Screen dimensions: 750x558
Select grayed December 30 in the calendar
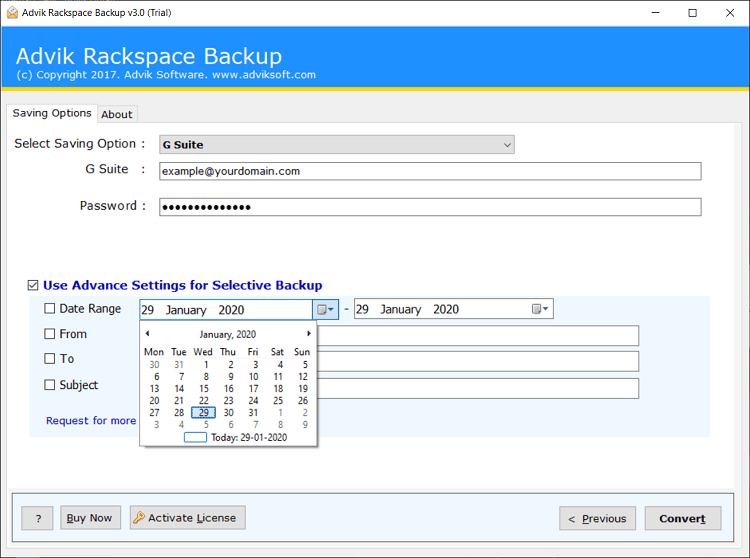[154, 365]
